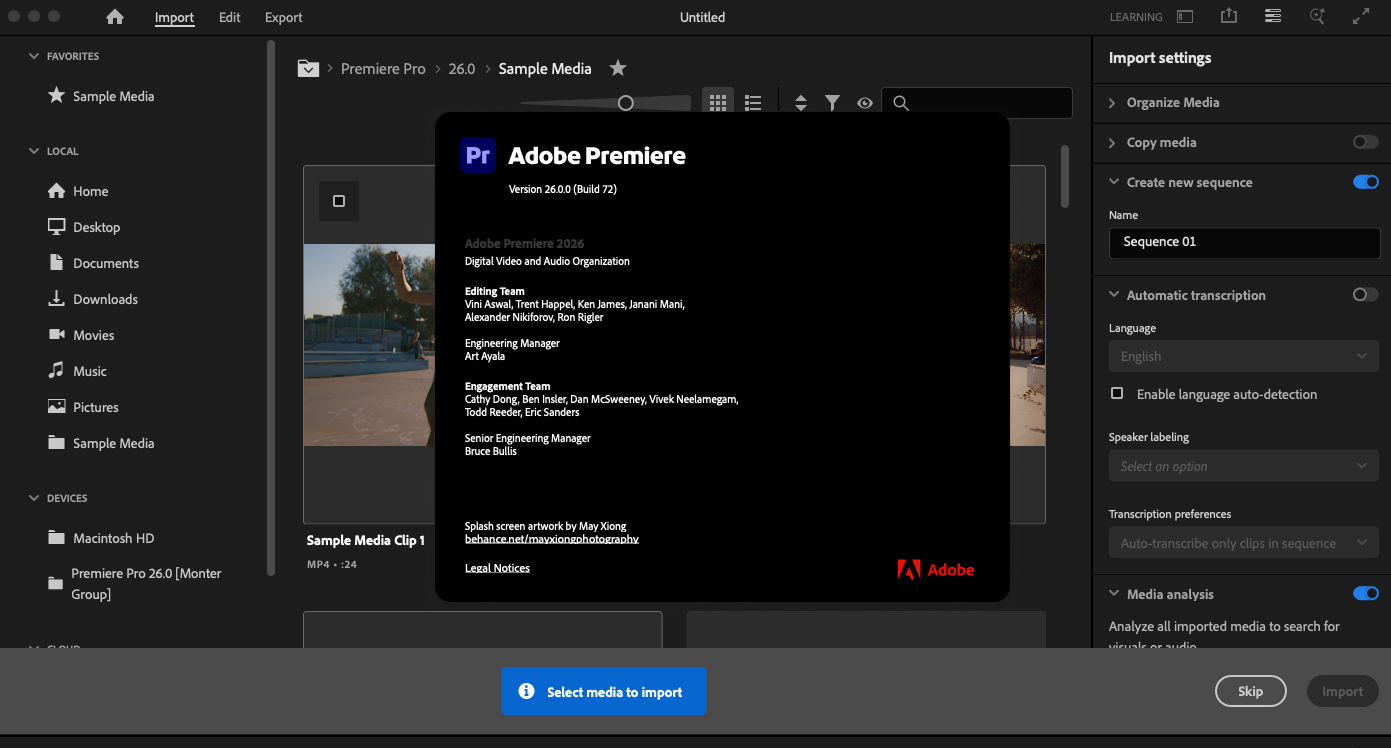Viewport: 1391px width, 748px height.
Task: Click the sort order arrows icon
Action: (x=800, y=102)
